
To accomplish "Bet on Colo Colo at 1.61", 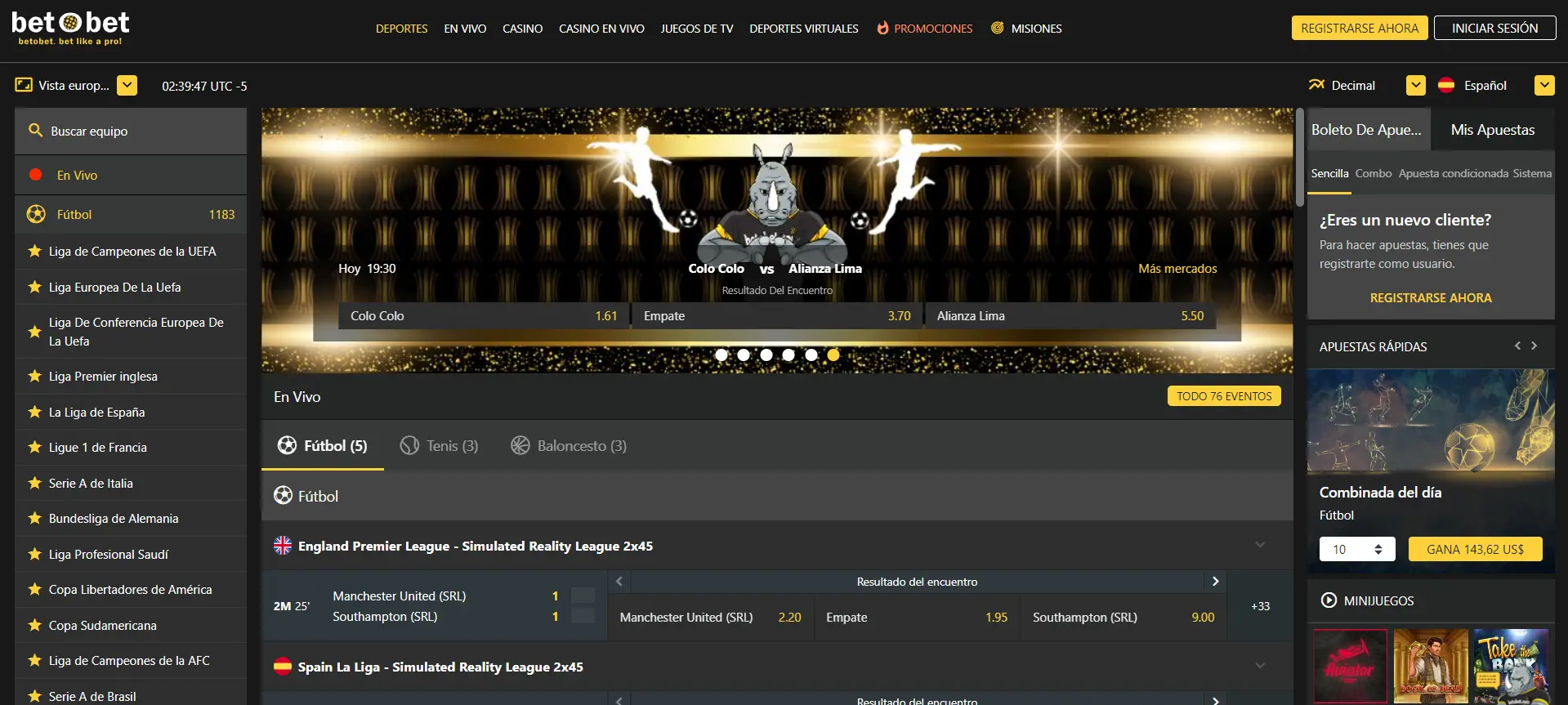I will 484,315.
